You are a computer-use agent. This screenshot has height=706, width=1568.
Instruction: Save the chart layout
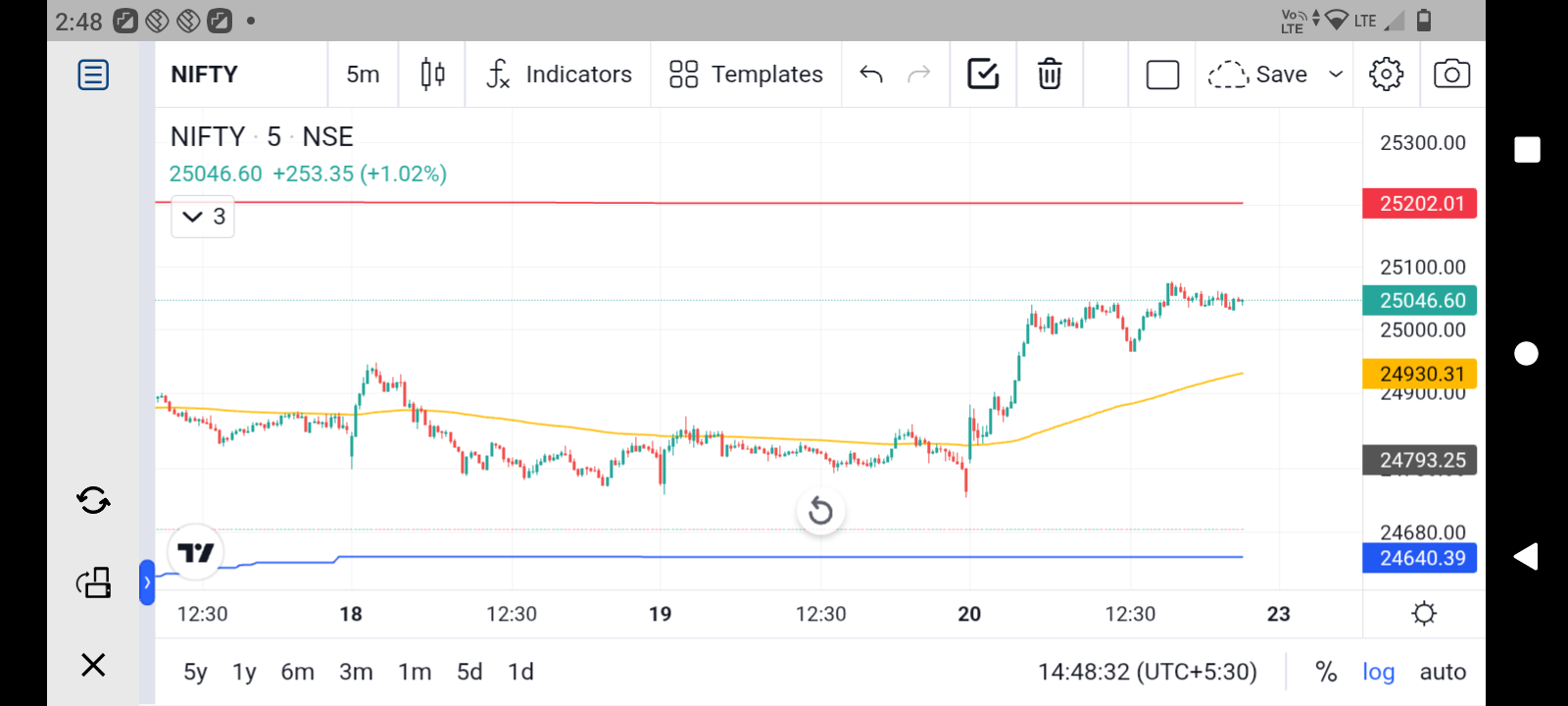tap(1257, 75)
